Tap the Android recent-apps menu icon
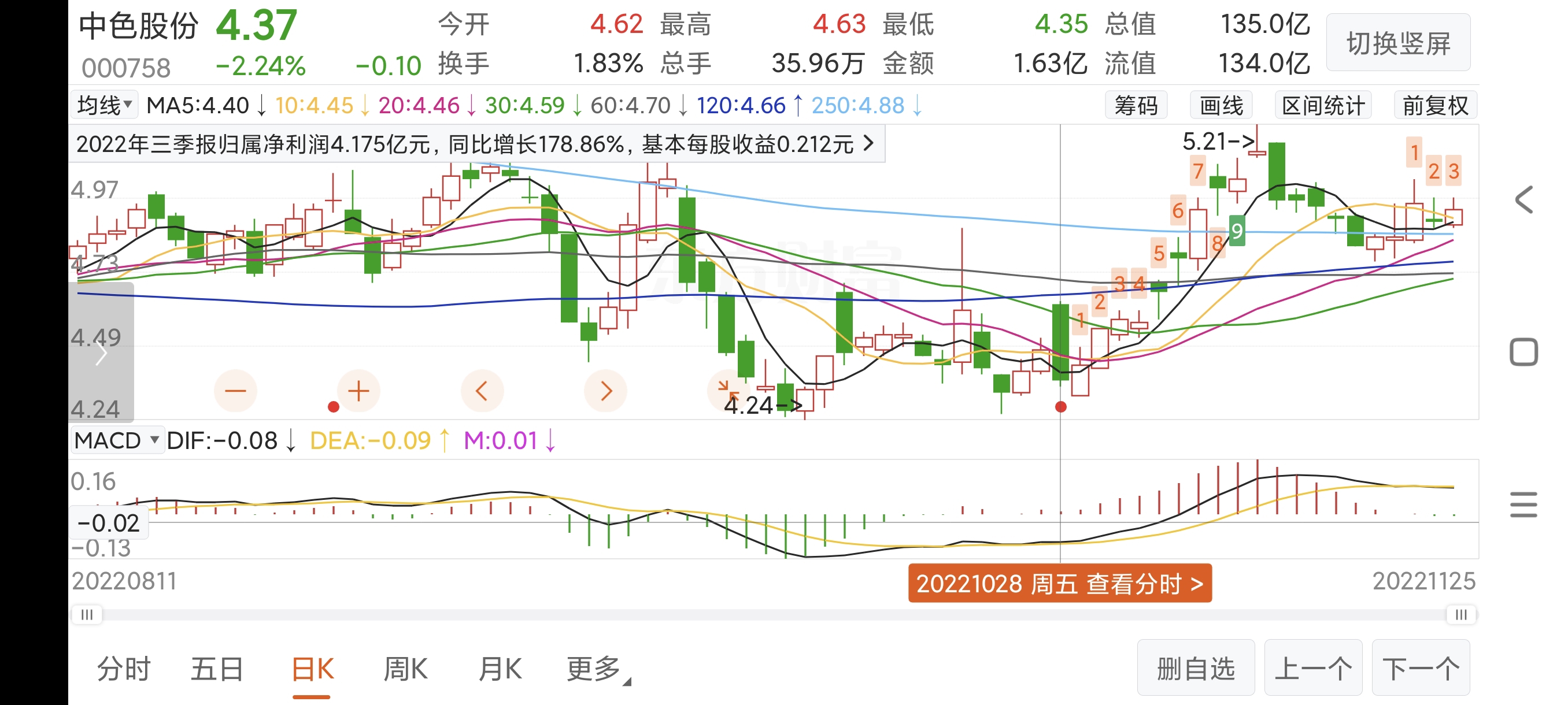This screenshot has height=705, width=1568. point(1523,504)
